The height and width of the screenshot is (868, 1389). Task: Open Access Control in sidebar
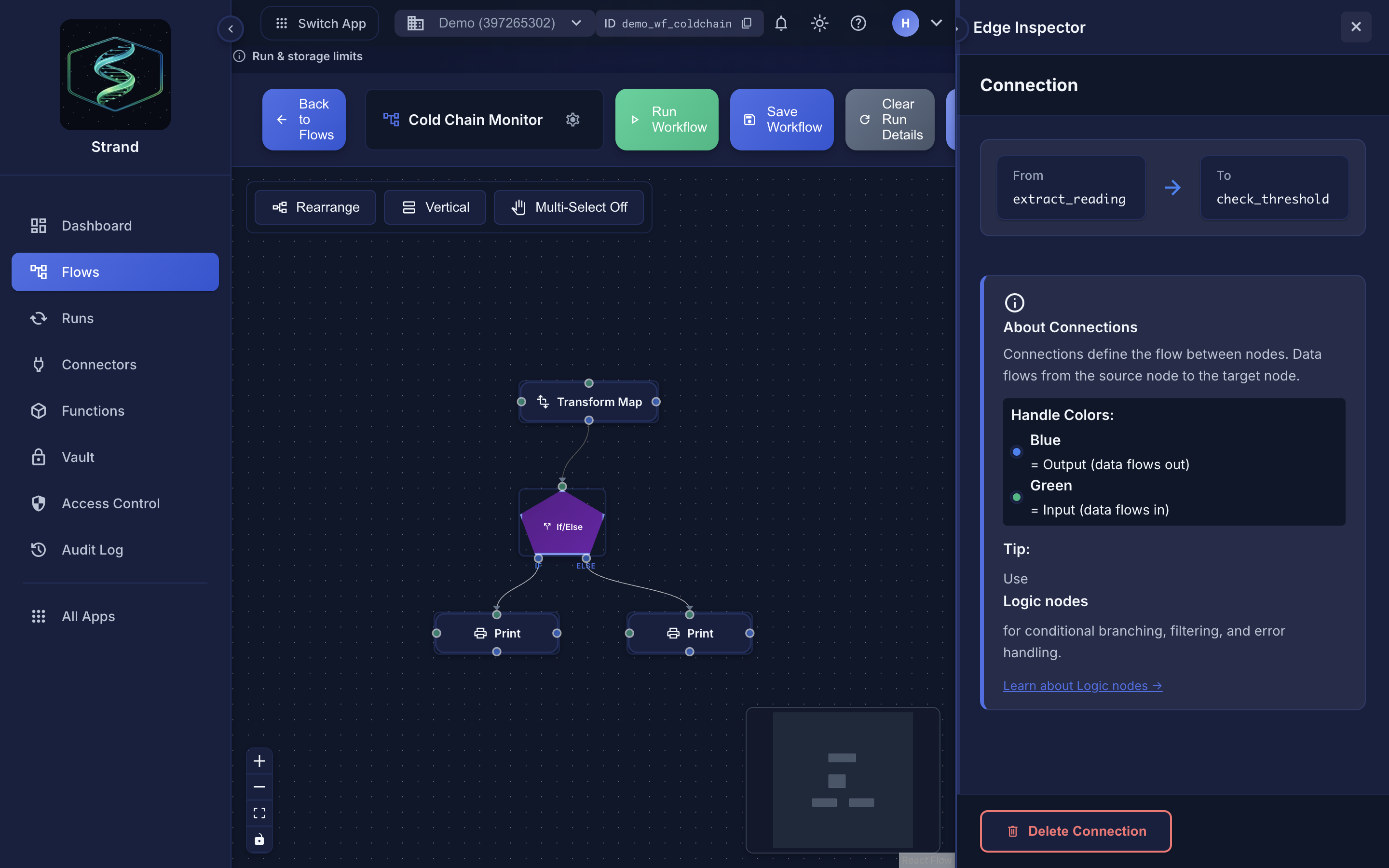pyautogui.click(x=115, y=503)
